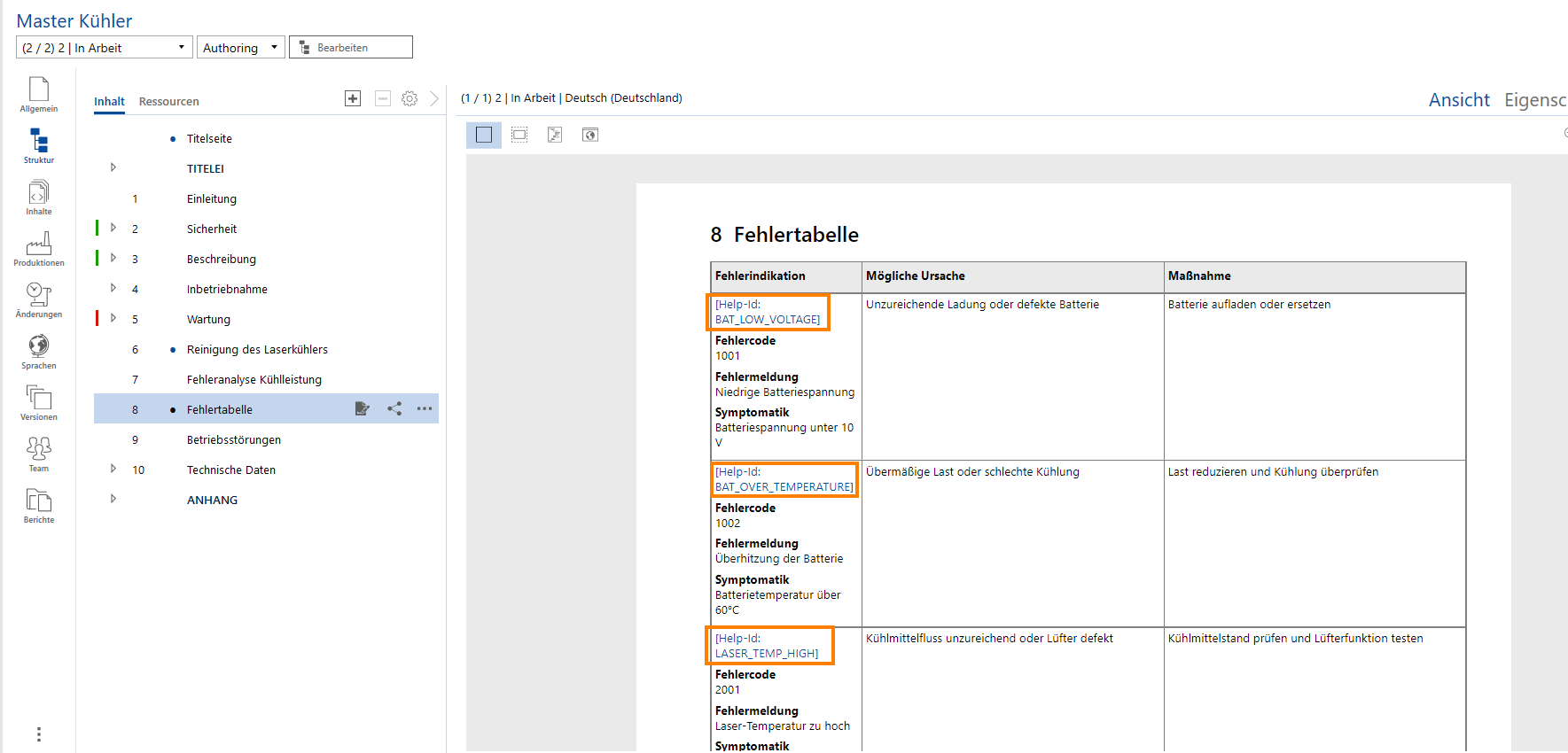Open the Struktur sidebar view
The height and width of the screenshot is (753, 1568).
39,145
